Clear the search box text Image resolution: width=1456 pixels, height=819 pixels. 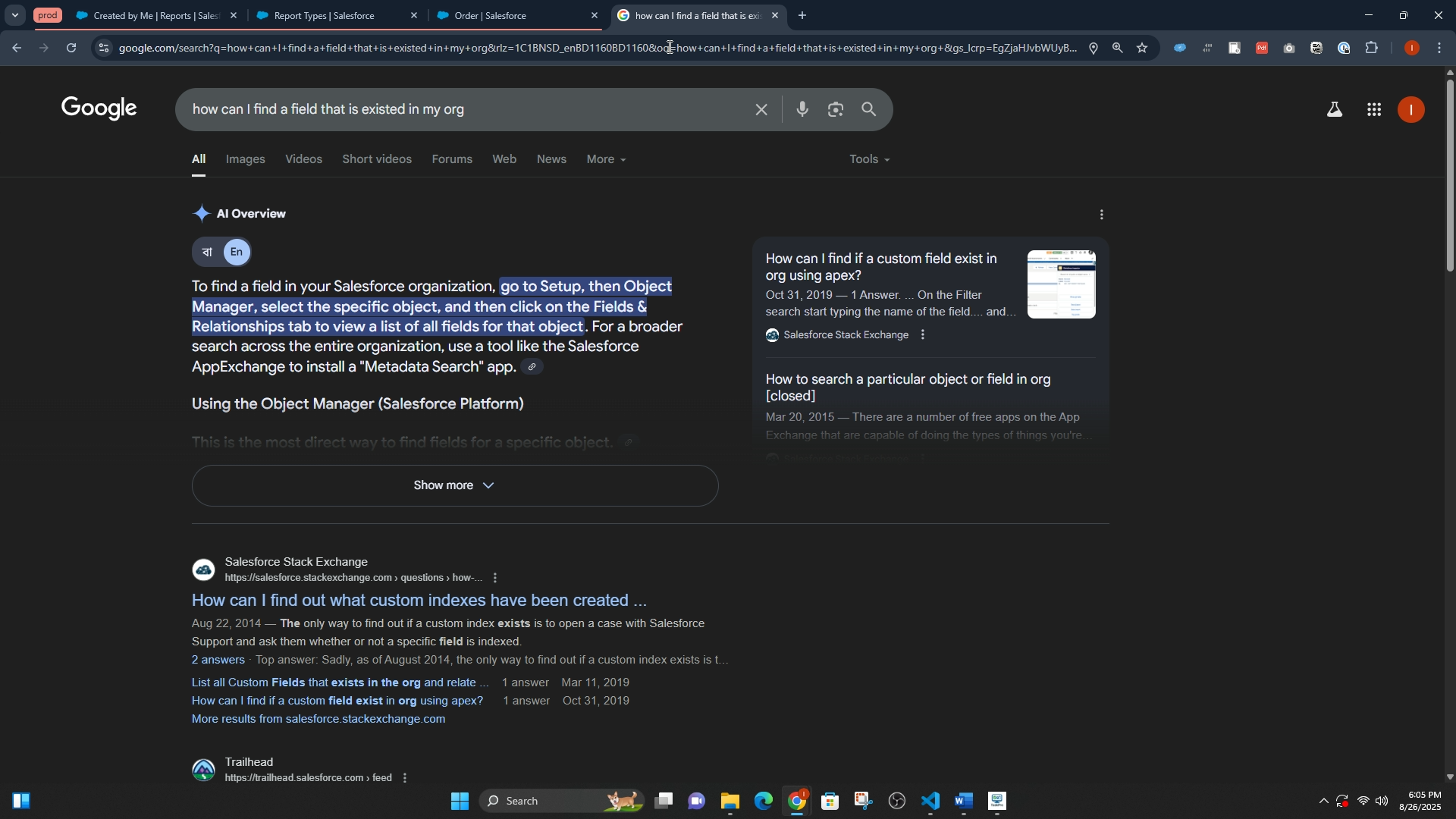click(x=761, y=110)
